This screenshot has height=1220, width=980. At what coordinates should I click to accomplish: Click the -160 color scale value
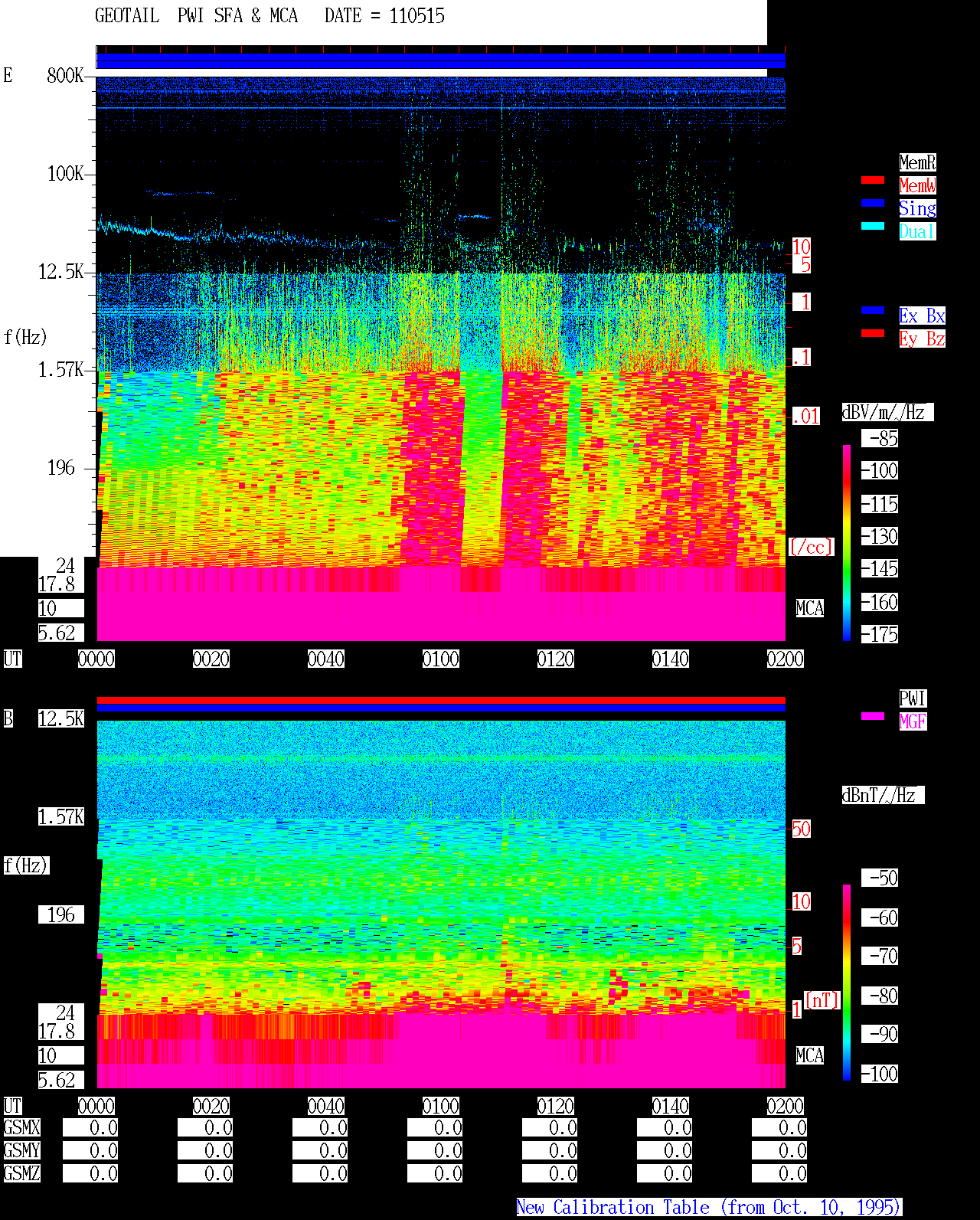click(880, 602)
